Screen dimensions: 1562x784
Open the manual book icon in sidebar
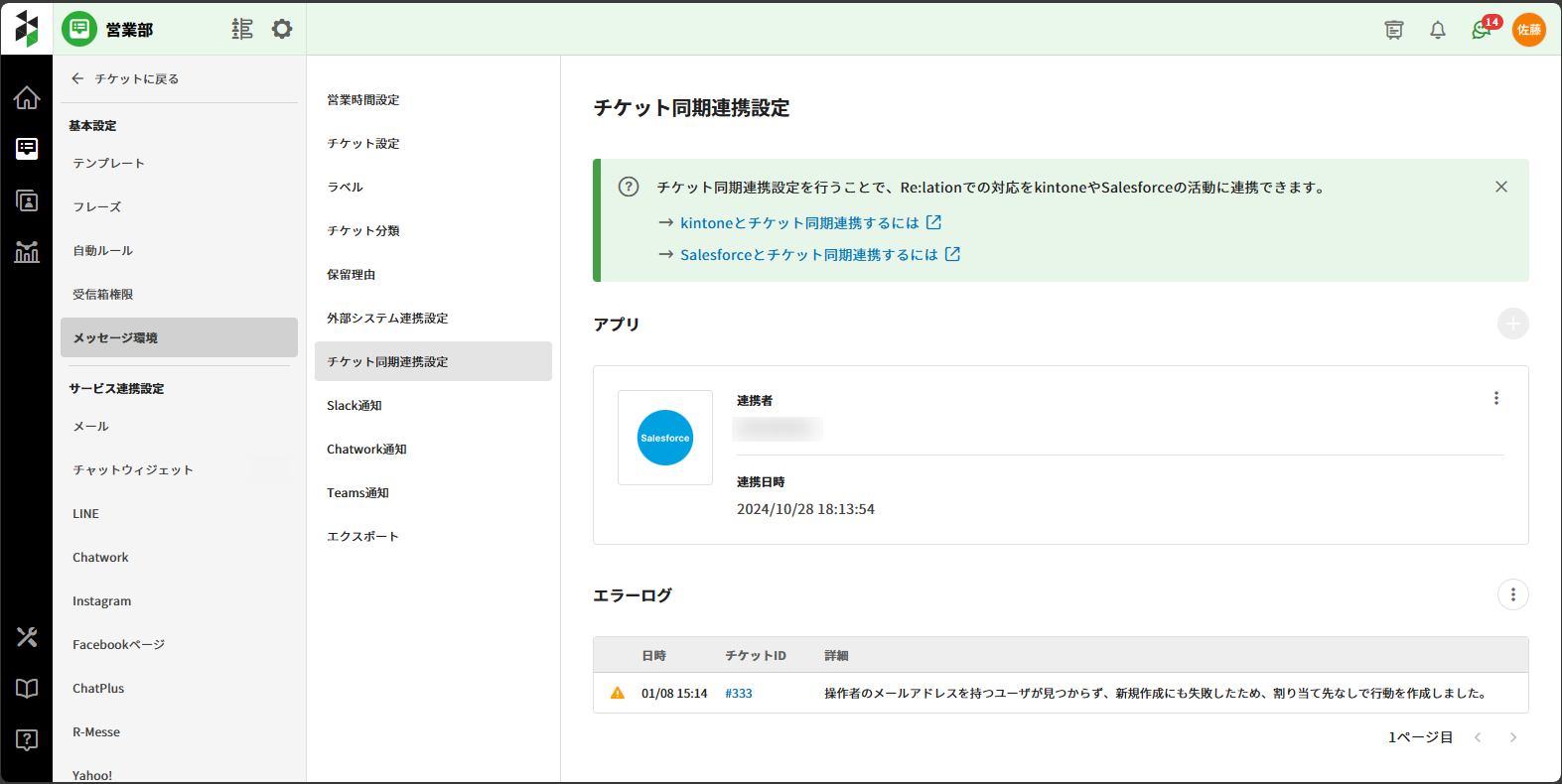pos(27,689)
